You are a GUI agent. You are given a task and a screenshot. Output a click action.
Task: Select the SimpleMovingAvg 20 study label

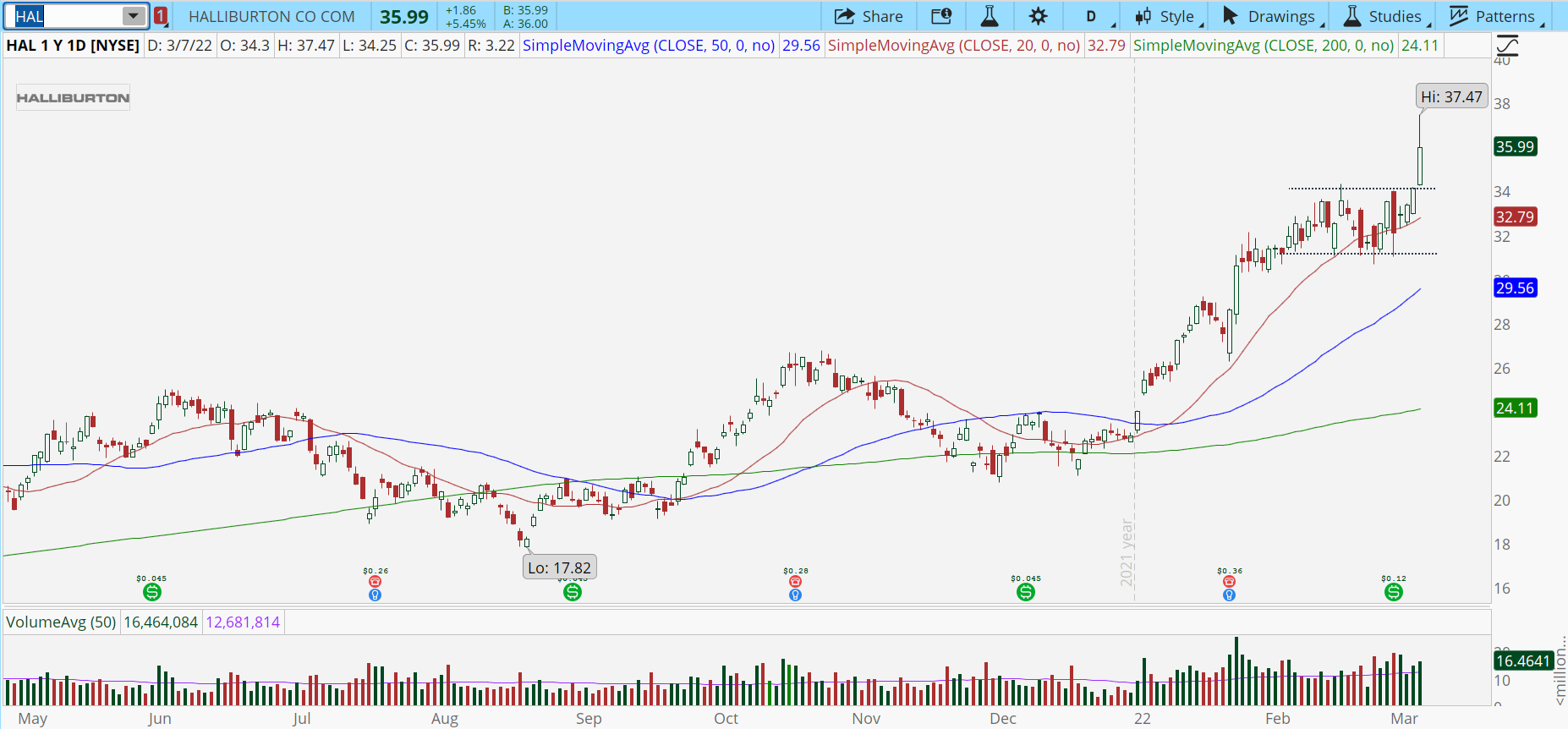tap(953, 45)
